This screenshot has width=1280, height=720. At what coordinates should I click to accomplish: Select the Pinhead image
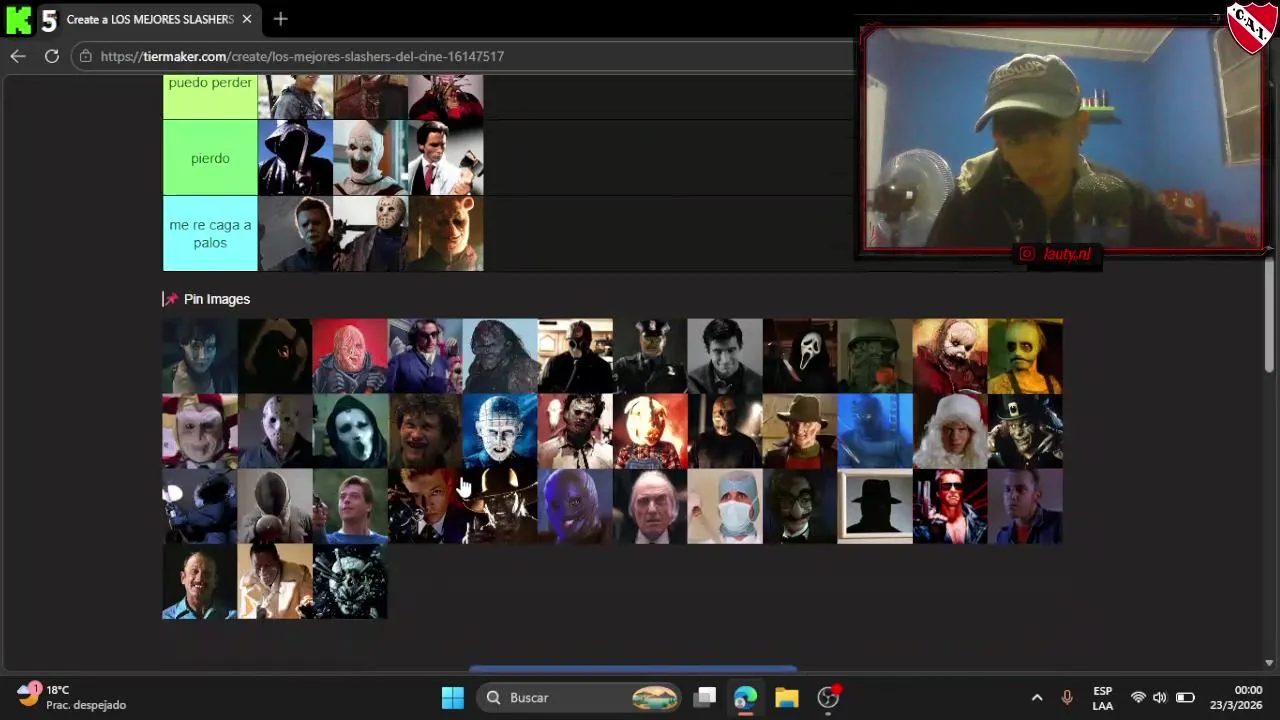(x=500, y=431)
